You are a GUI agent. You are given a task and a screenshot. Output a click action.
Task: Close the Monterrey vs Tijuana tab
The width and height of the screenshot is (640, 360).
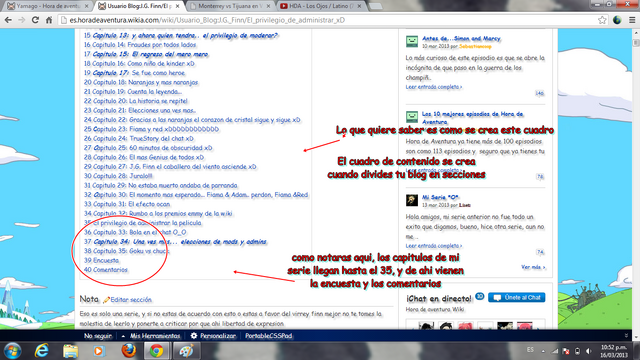pos(269,6)
